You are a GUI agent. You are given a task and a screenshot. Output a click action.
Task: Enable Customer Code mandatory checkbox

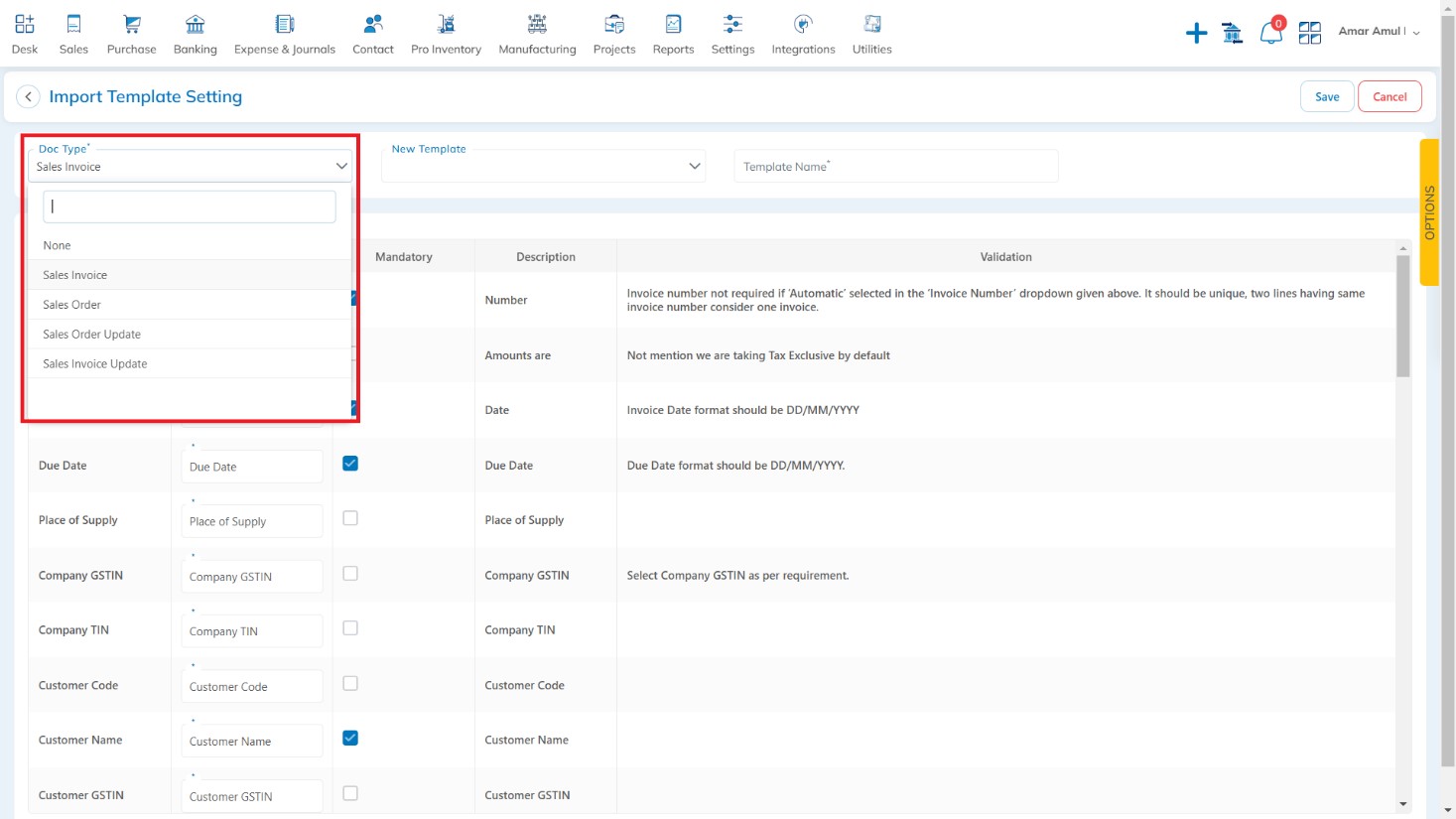350,684
